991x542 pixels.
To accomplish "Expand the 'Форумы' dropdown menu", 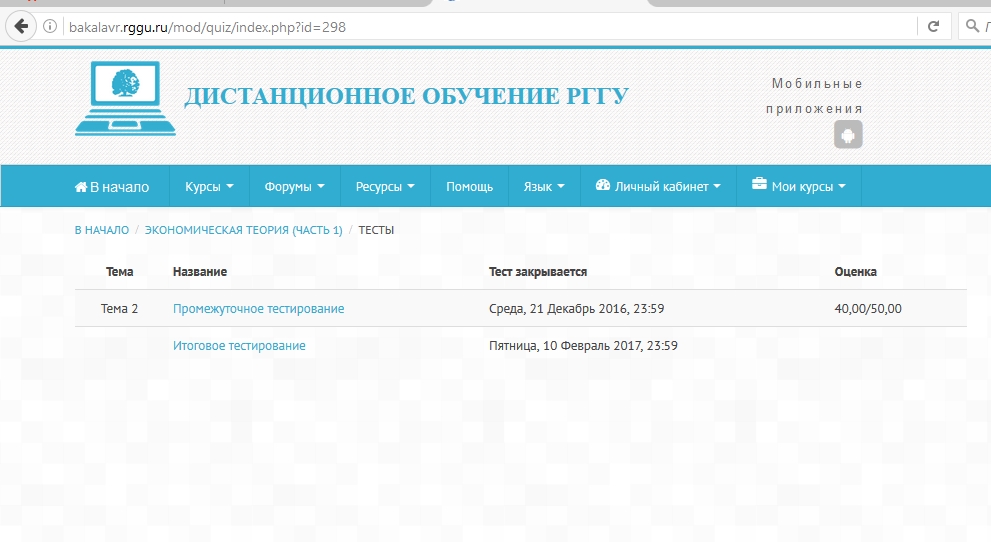I will 294,187.
